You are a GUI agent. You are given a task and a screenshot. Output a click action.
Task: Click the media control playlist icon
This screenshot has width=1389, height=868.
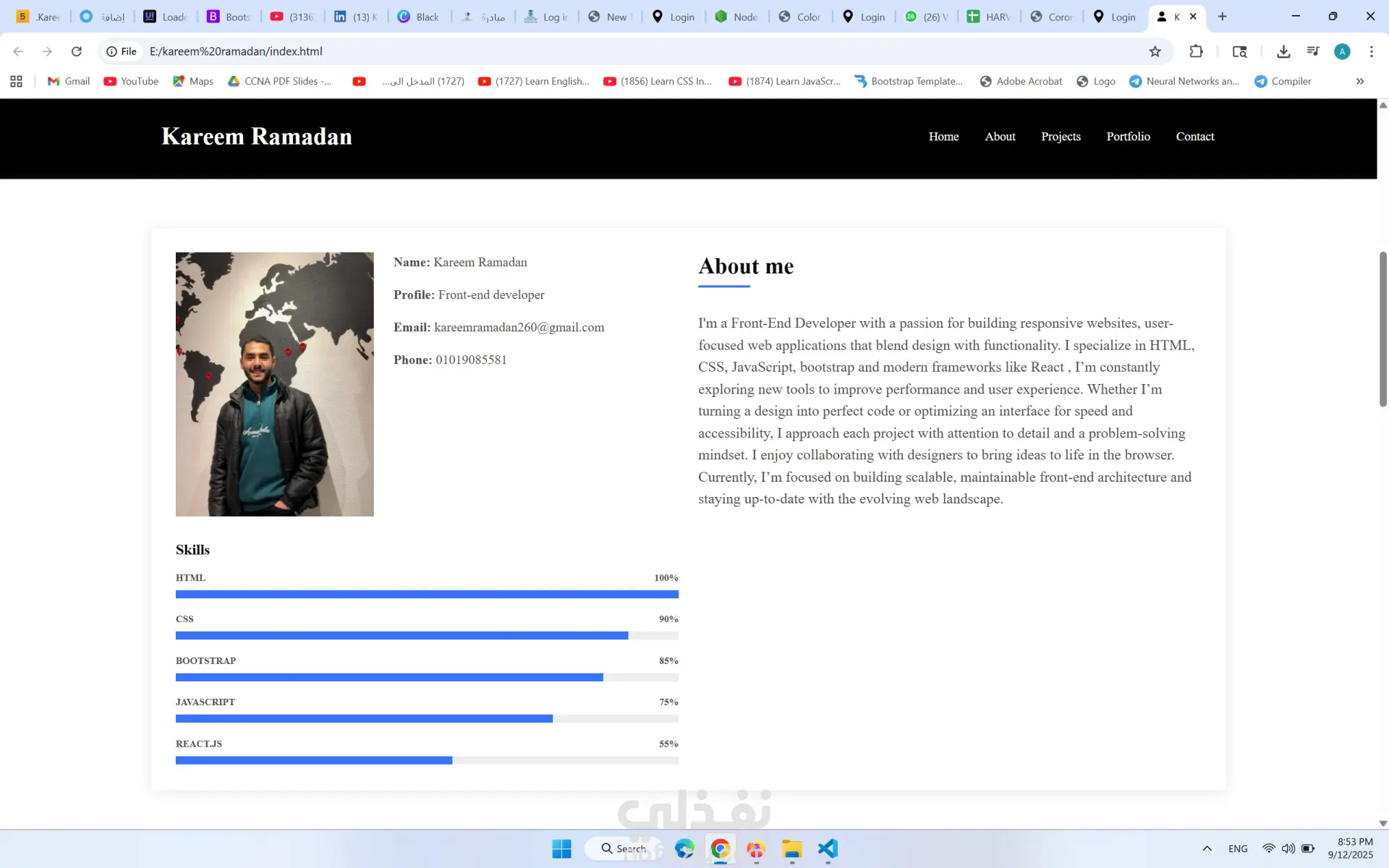click(x=1313, y=51)
